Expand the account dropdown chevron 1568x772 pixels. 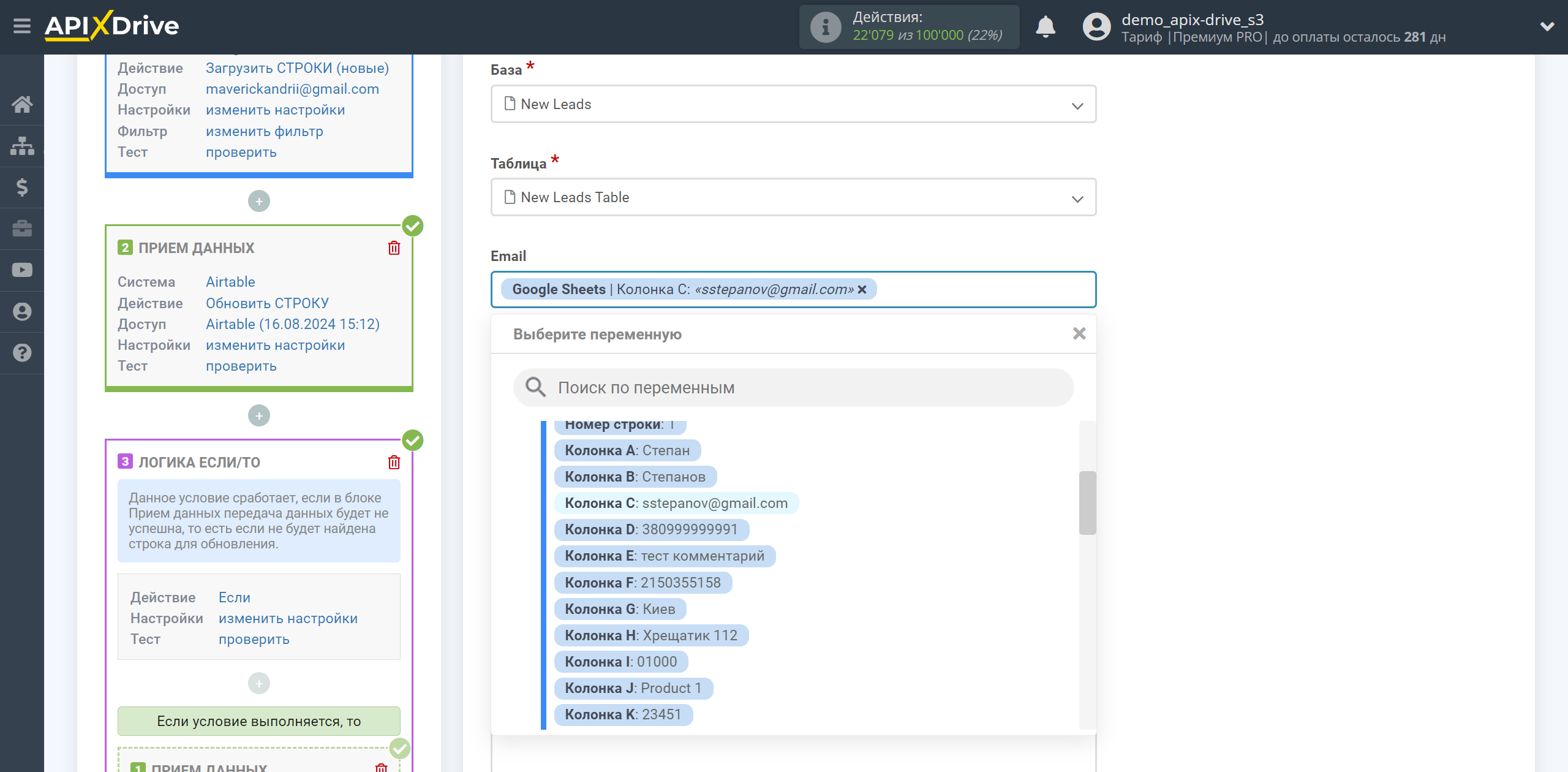(1547, 26)
